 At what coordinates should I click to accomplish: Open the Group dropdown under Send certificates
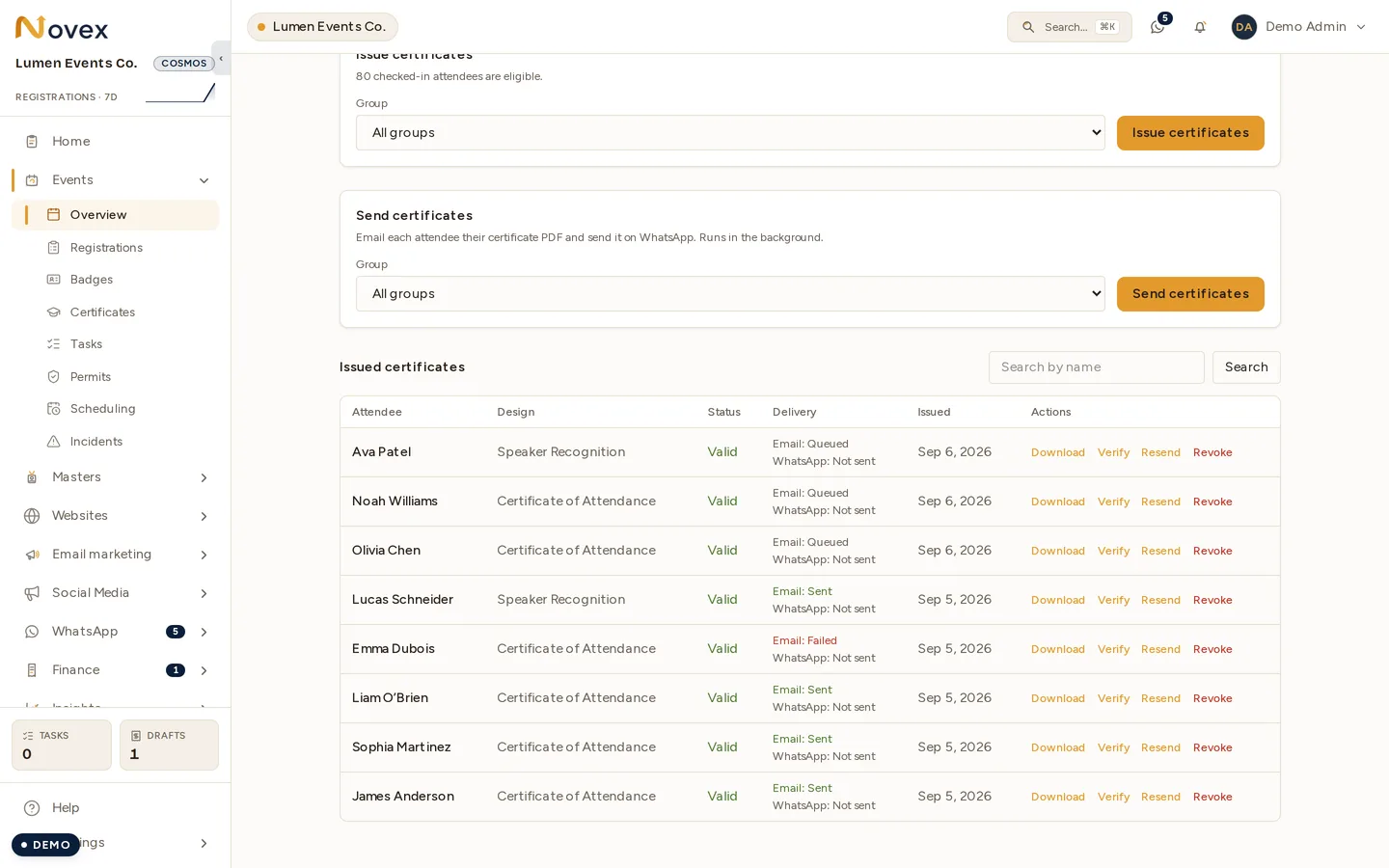730,294
